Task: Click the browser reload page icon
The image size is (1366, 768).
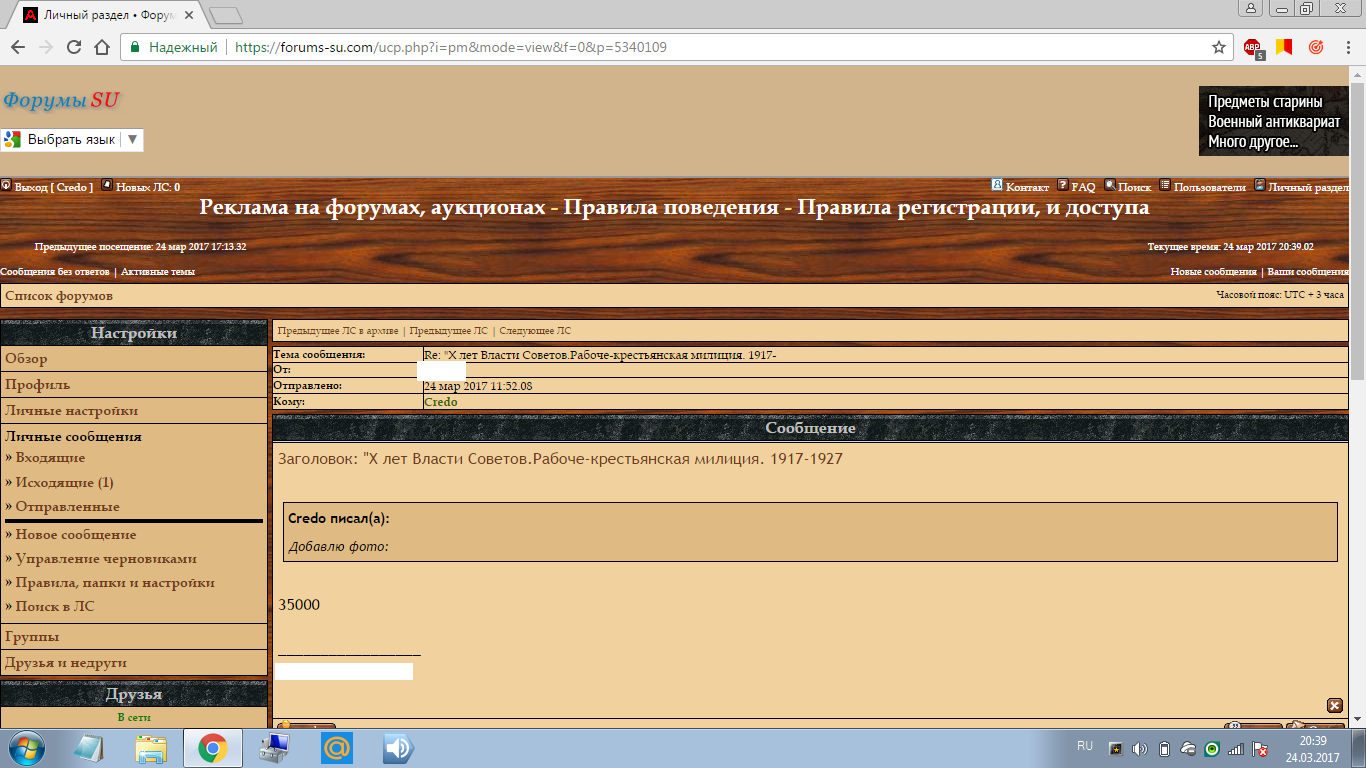Action: pos(74,47)
